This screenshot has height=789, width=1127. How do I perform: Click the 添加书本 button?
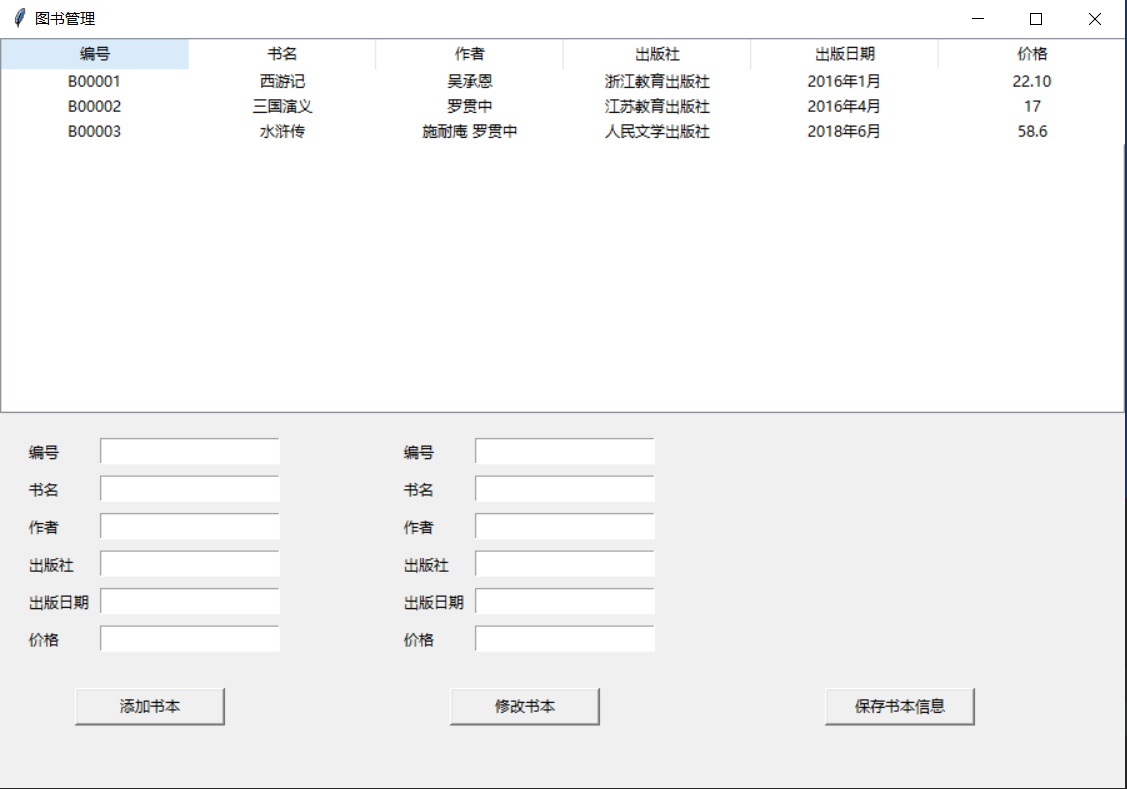[x=149, y=706]
